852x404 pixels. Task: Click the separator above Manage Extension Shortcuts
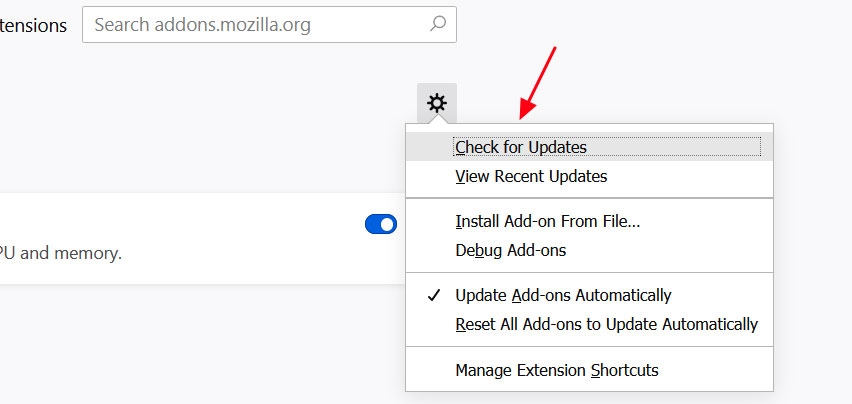pyautogui.click(x=589, y=346)
